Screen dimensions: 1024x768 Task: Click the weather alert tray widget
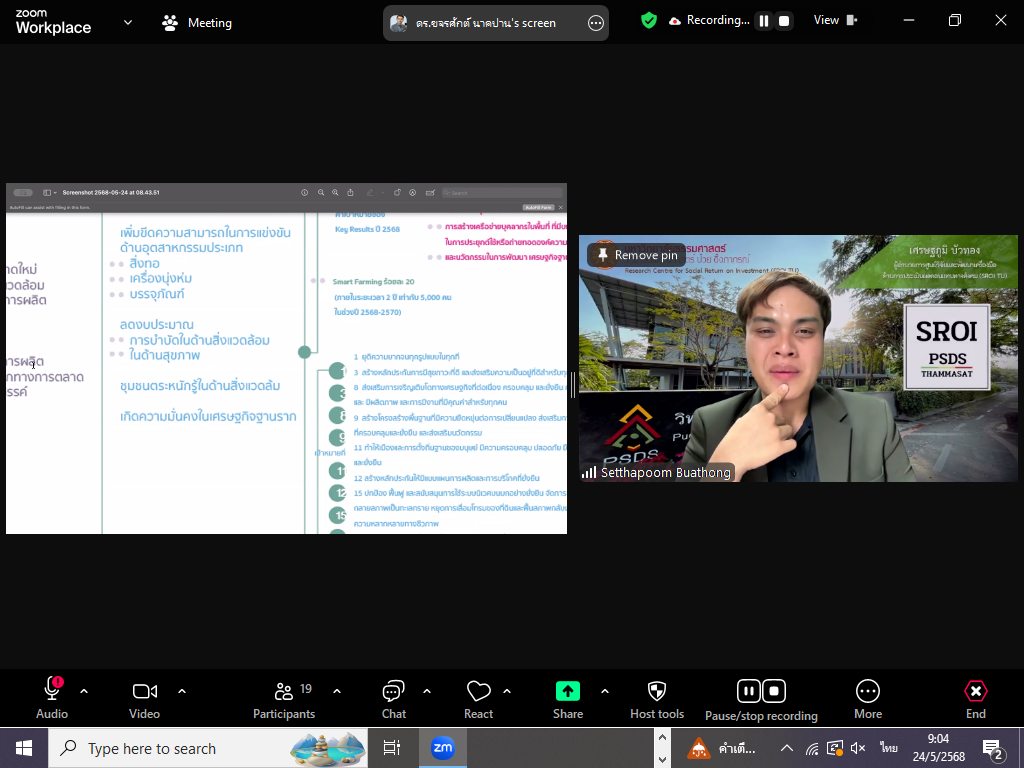[x=722, y=748]
